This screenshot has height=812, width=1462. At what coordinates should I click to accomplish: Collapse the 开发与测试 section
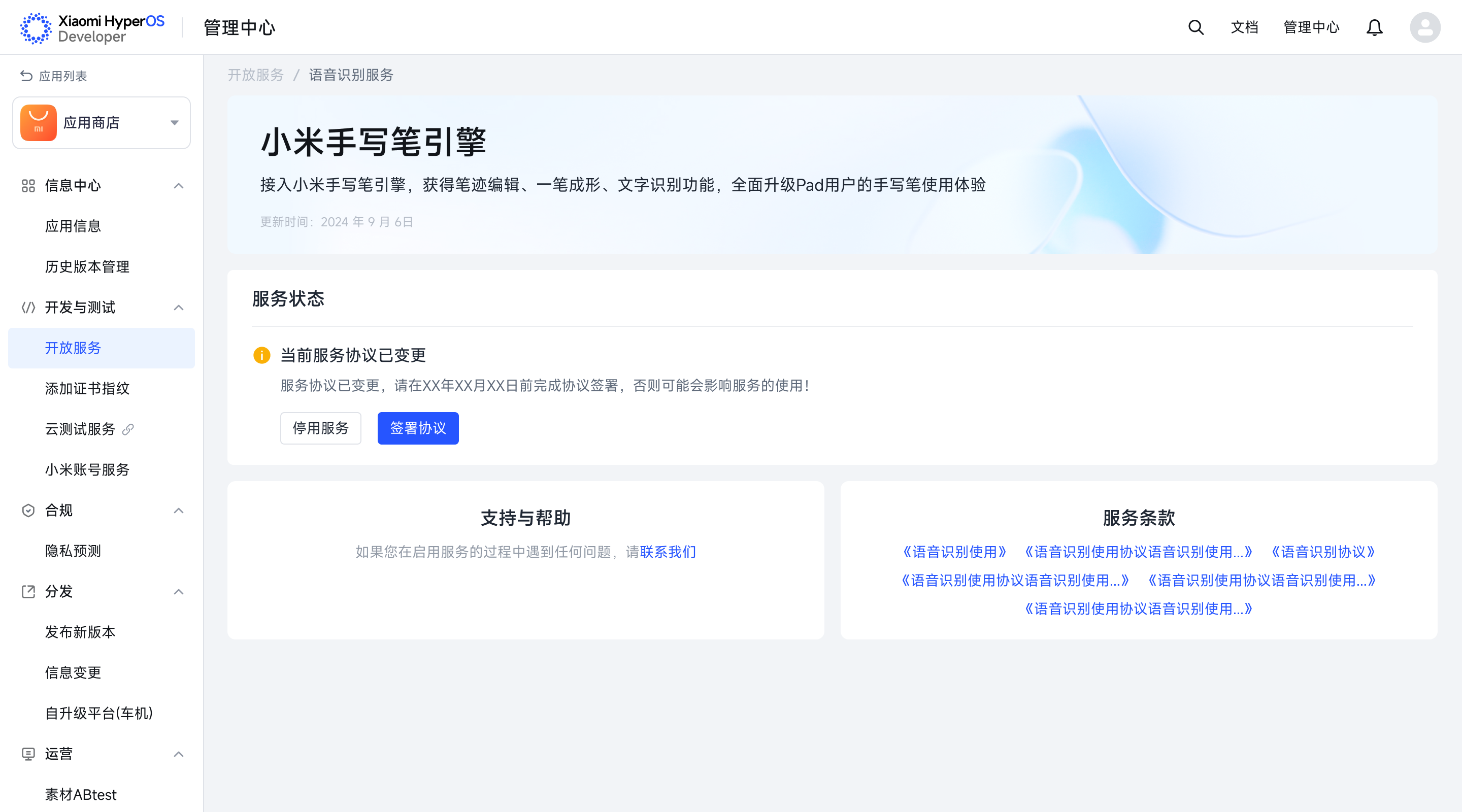coord(179,308)
